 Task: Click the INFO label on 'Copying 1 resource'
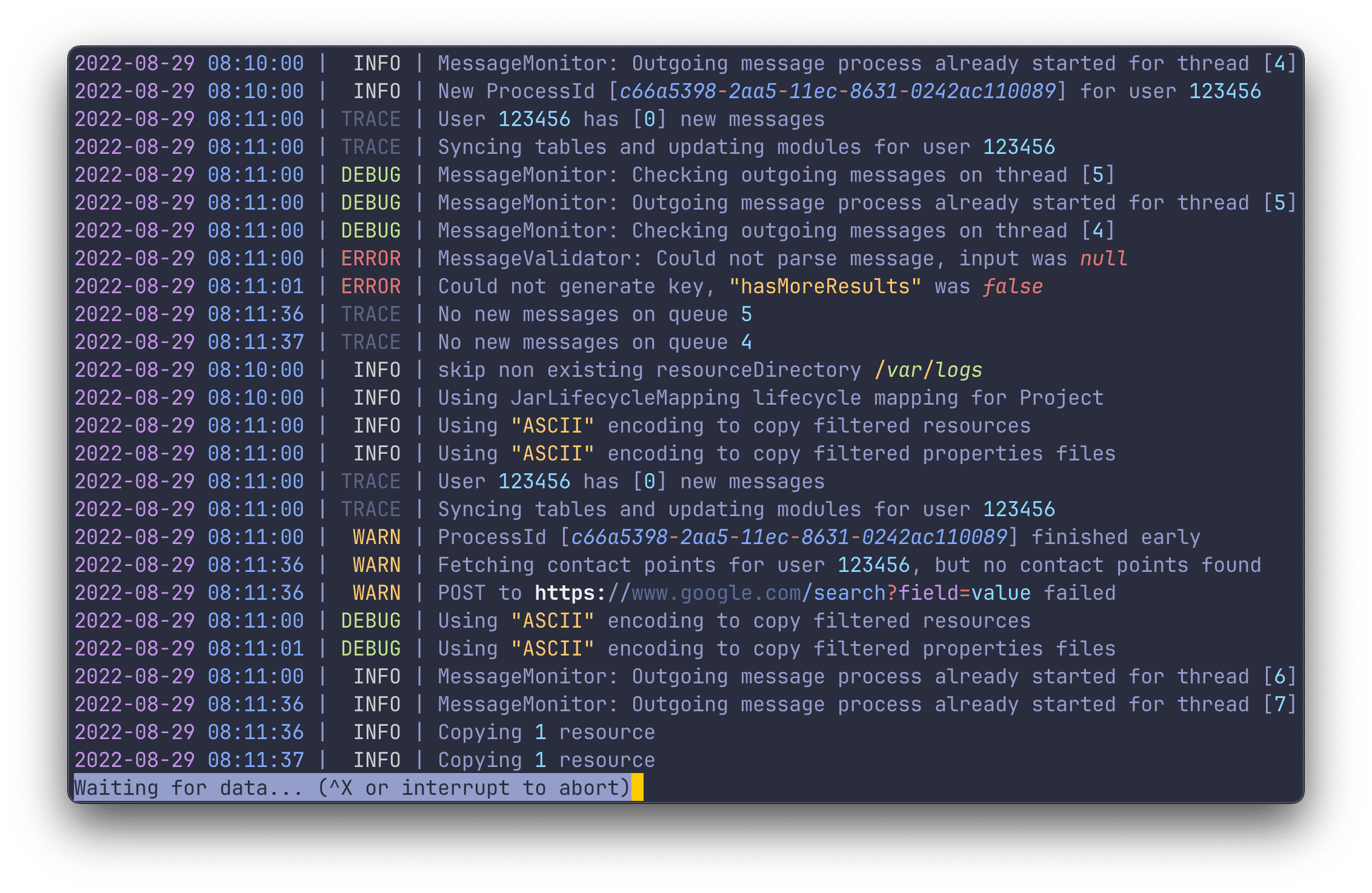point(377,732)
